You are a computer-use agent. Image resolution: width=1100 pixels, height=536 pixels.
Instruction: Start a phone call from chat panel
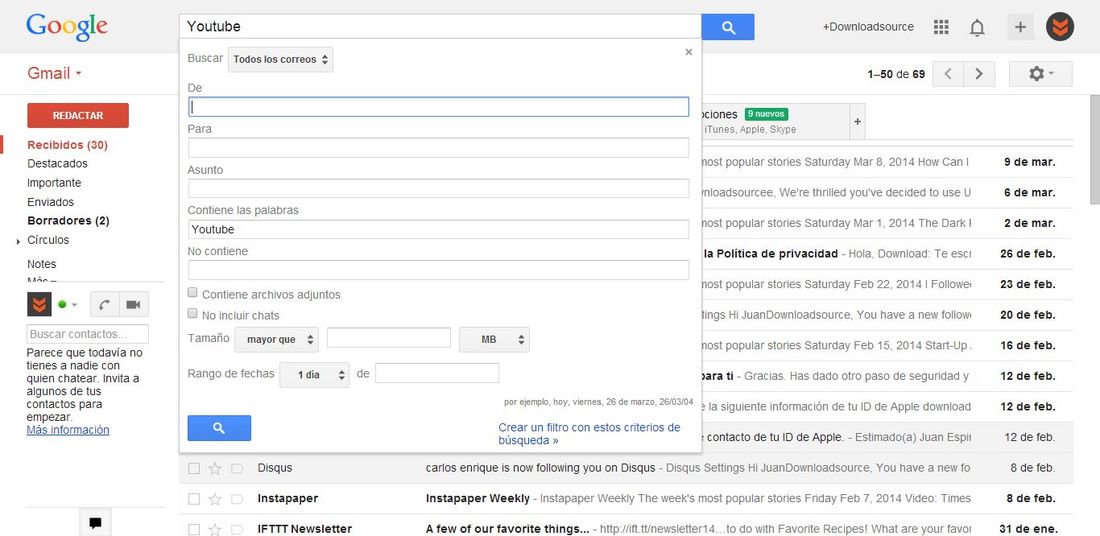(105, 304)
